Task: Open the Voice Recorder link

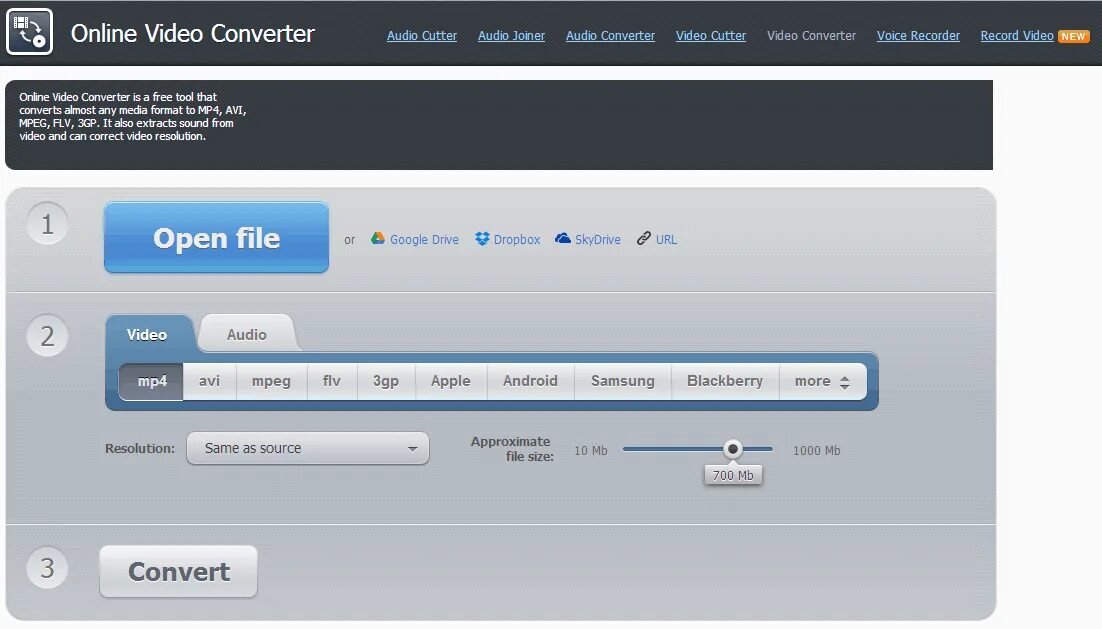Action: click(918, 36)
